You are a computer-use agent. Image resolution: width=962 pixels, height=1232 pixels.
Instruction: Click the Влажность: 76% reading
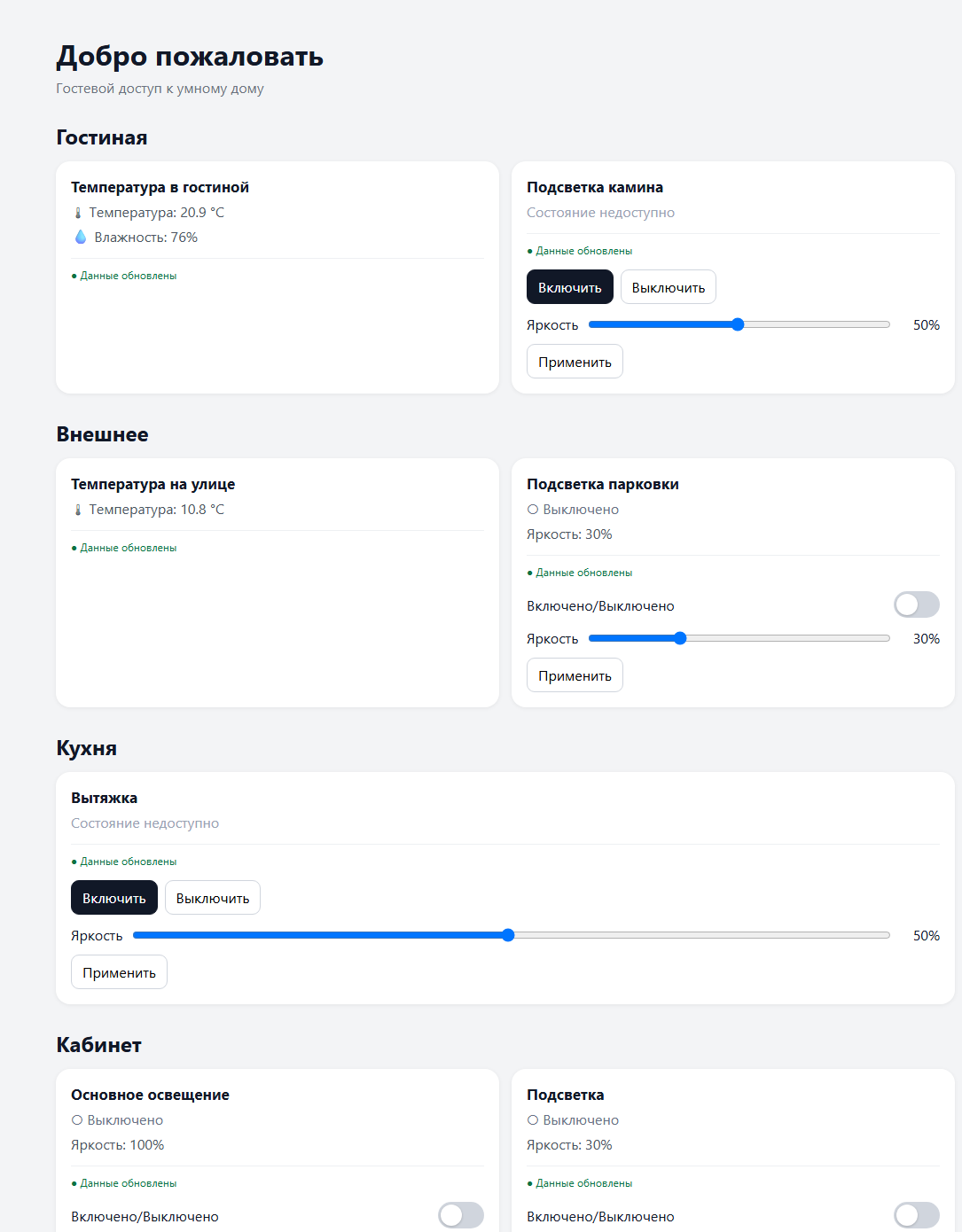point(146,238)
